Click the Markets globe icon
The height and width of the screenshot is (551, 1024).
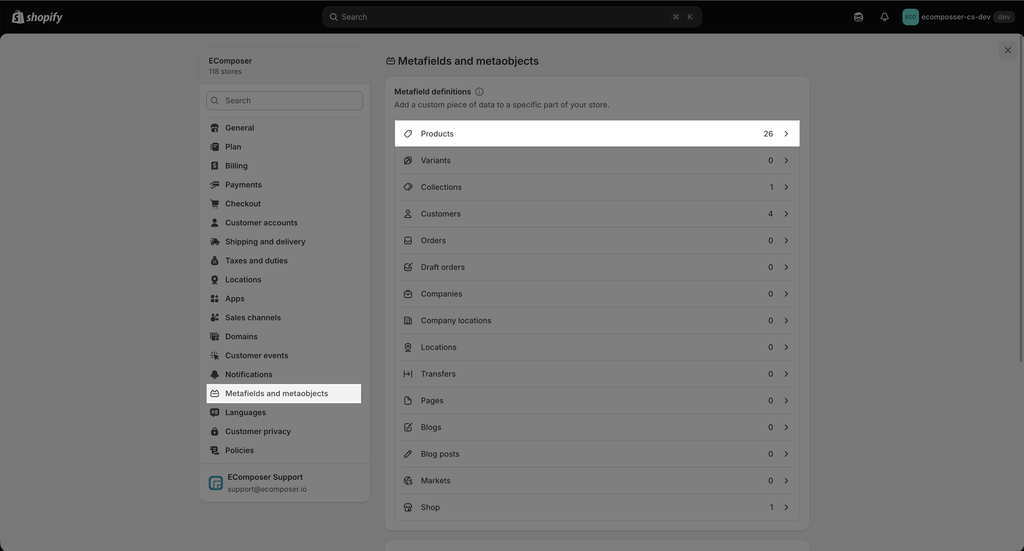tap(408, 480)
